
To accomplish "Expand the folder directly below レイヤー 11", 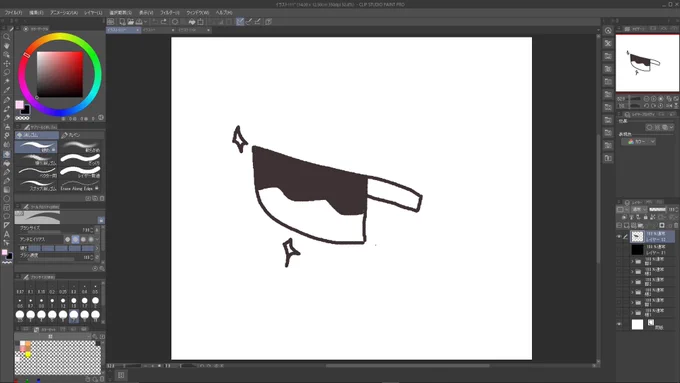I will (x=632, y=261).
